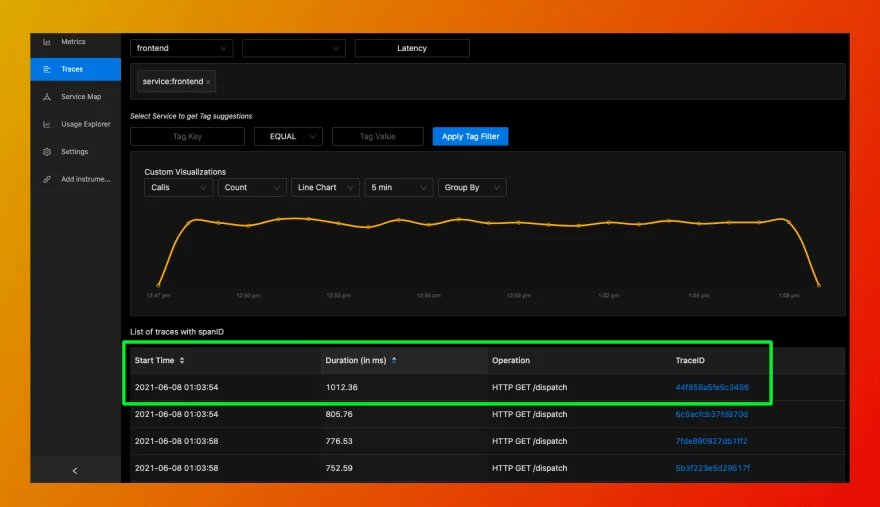Click the Operation column header
Screen dimensions: 880x507
(x=511, y=360)
